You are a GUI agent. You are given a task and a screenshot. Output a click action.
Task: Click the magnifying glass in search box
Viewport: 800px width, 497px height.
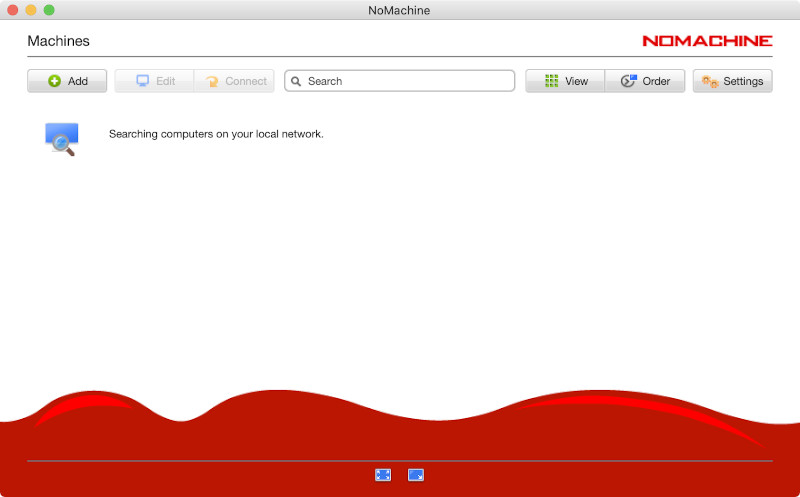(296, 81)
